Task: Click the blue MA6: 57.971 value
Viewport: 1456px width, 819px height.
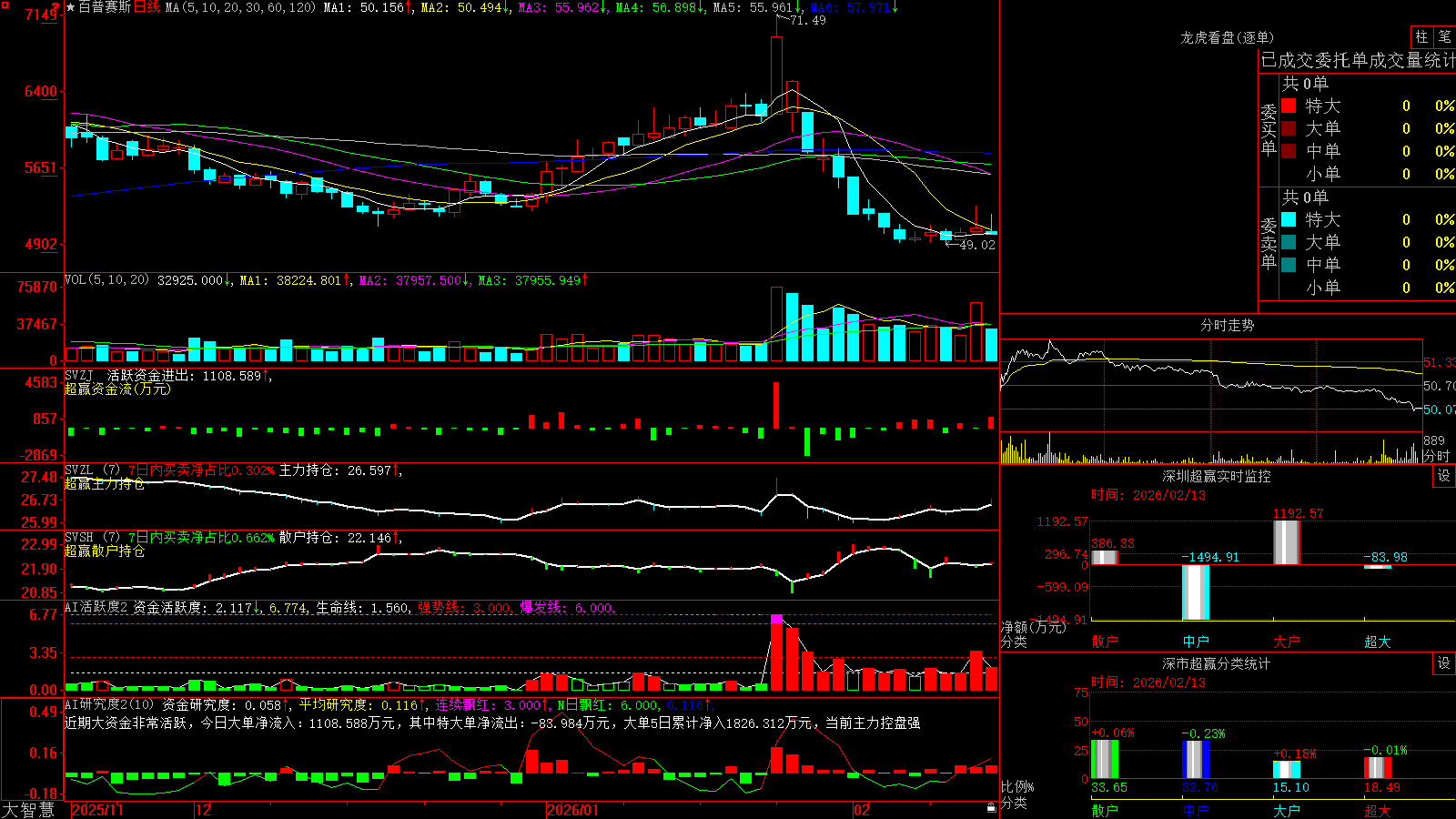Action: [x=850, y=7]
